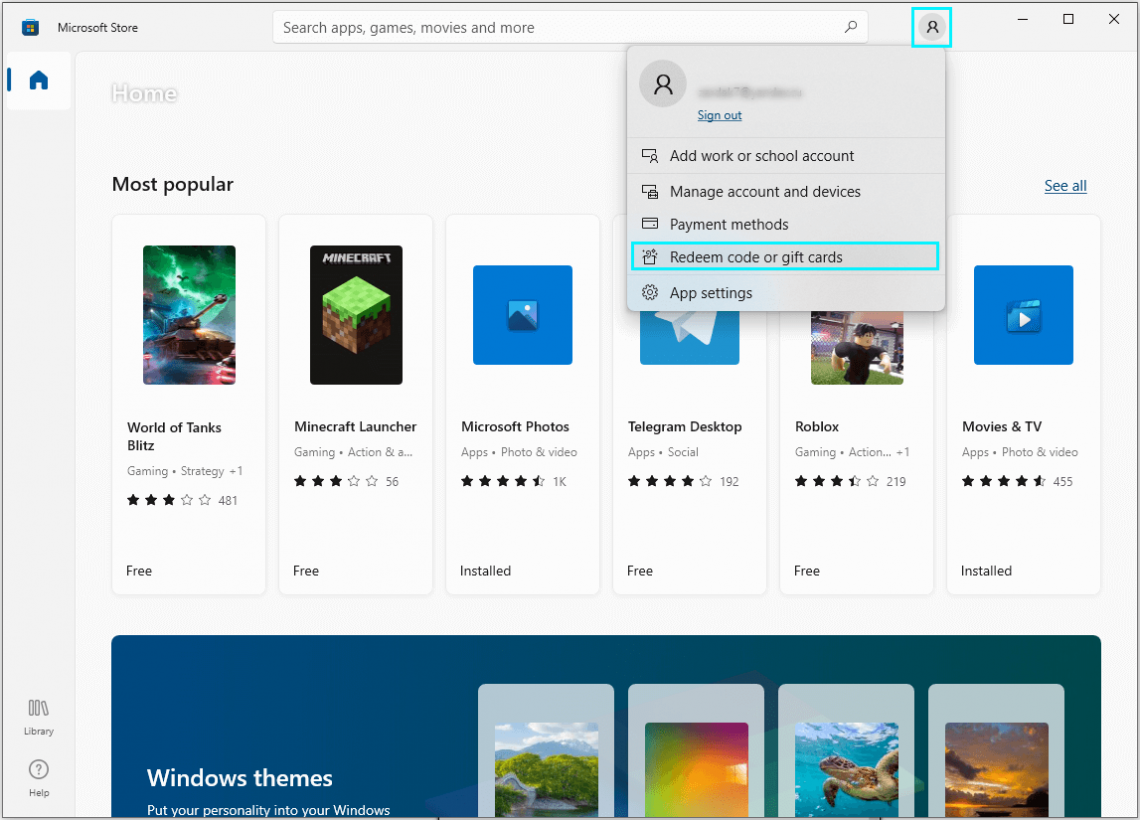The image size is (1140, 820).
Task: Open the Library section
Action: [37, 717]
